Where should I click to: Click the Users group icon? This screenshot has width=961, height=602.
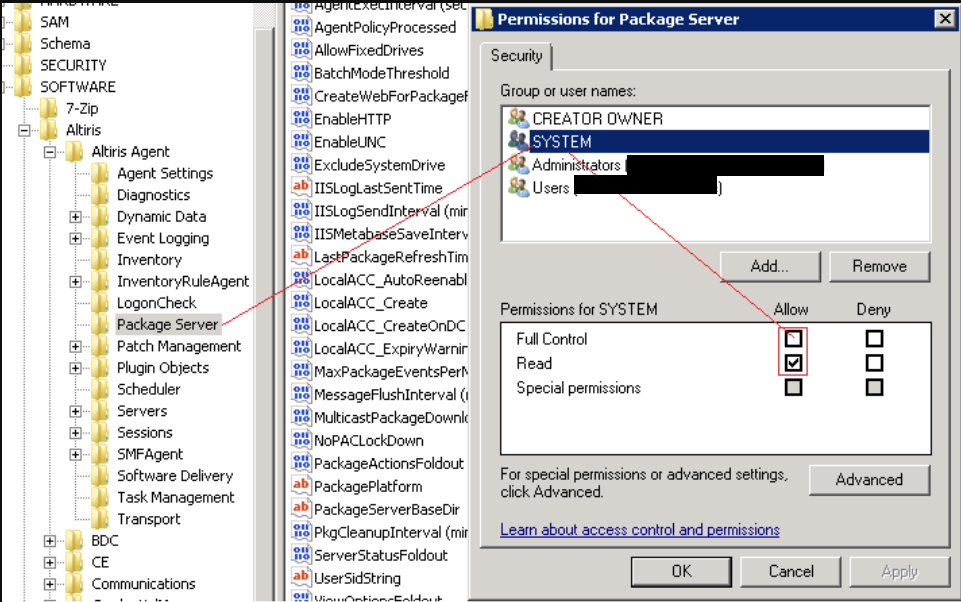[x=518, y=187]
